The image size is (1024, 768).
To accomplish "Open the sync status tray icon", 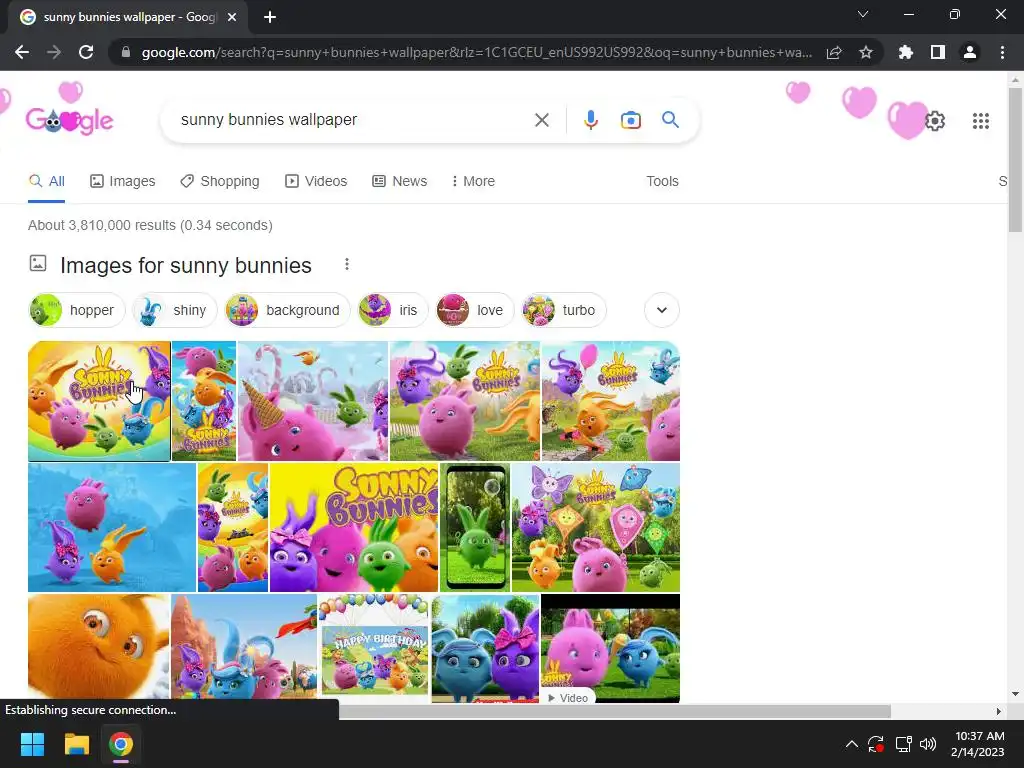I will (x=876, y=744).
